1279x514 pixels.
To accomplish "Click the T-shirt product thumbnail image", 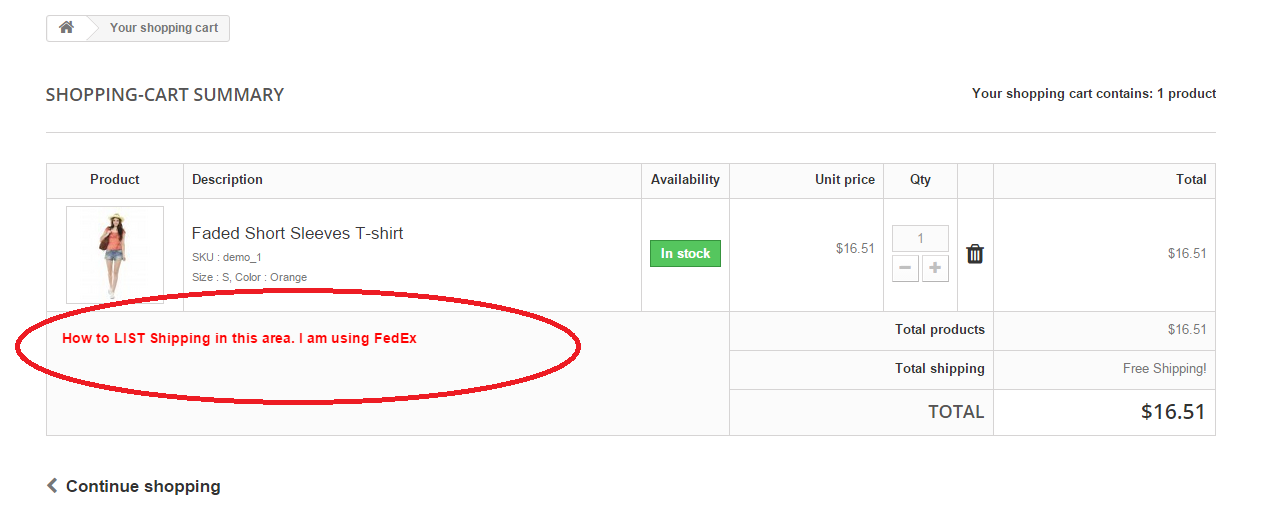I will coord(114,254).
